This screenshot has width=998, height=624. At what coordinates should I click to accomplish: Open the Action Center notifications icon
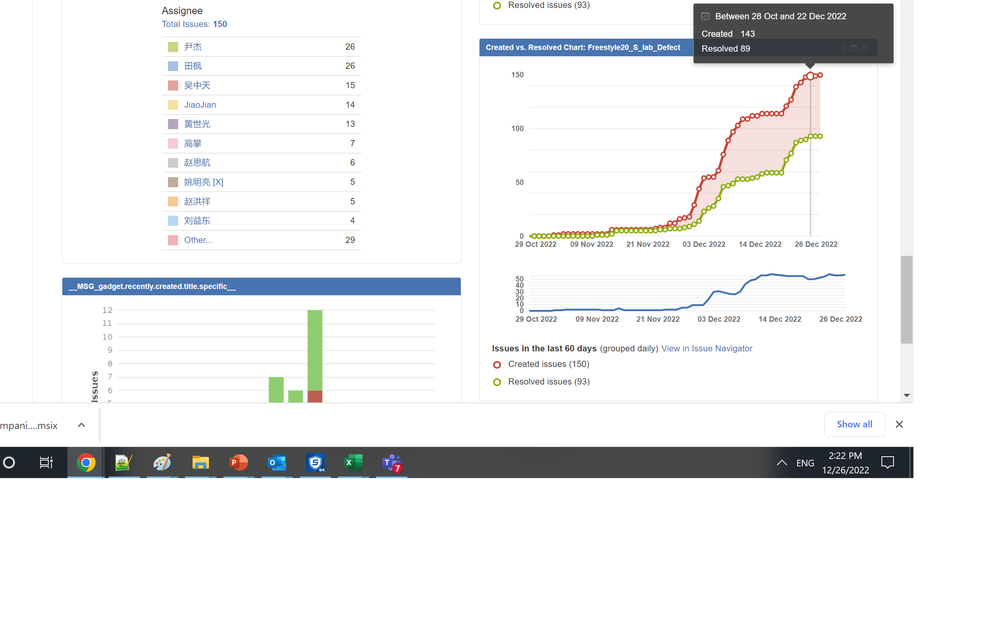887,463
